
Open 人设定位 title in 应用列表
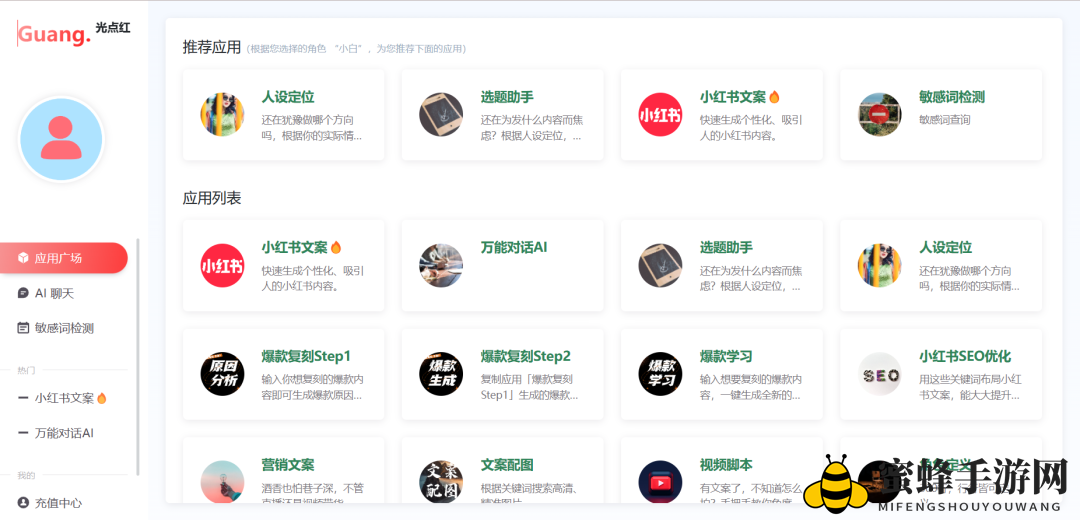click(945, 247)
